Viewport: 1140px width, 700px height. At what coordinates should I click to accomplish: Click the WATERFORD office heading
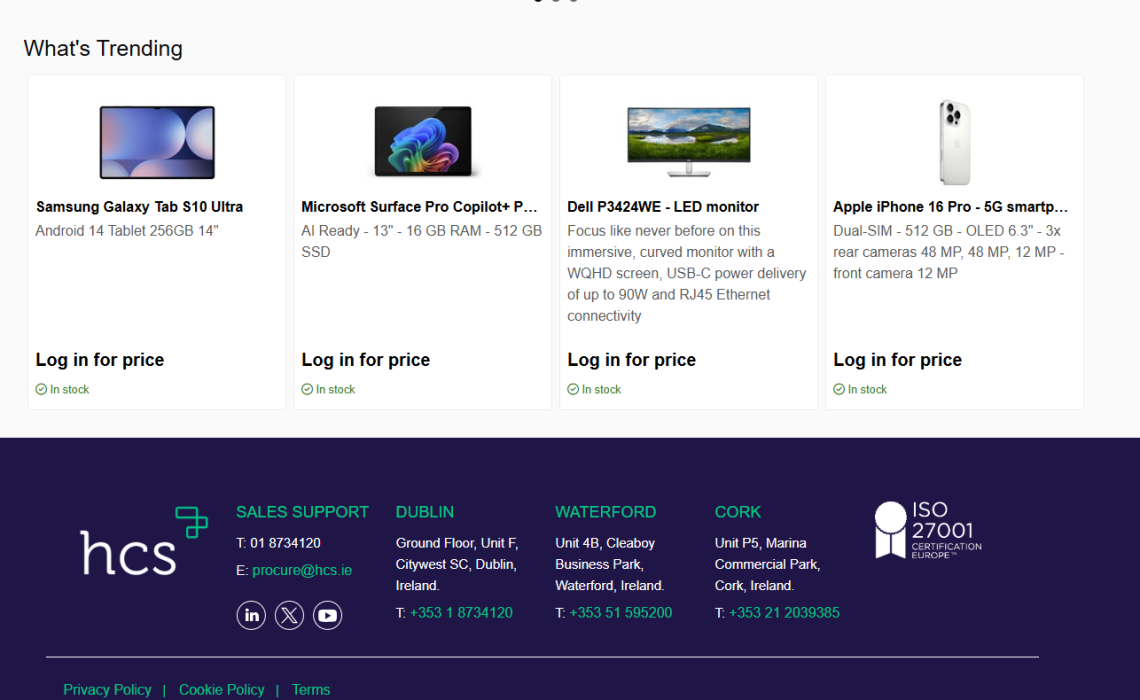click(606, 512)
